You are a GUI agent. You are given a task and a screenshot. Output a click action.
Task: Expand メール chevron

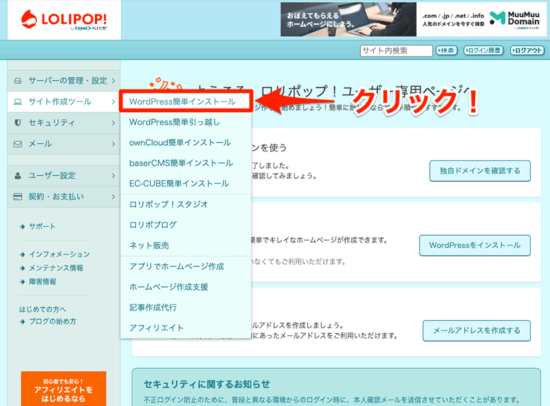[113, 144]
